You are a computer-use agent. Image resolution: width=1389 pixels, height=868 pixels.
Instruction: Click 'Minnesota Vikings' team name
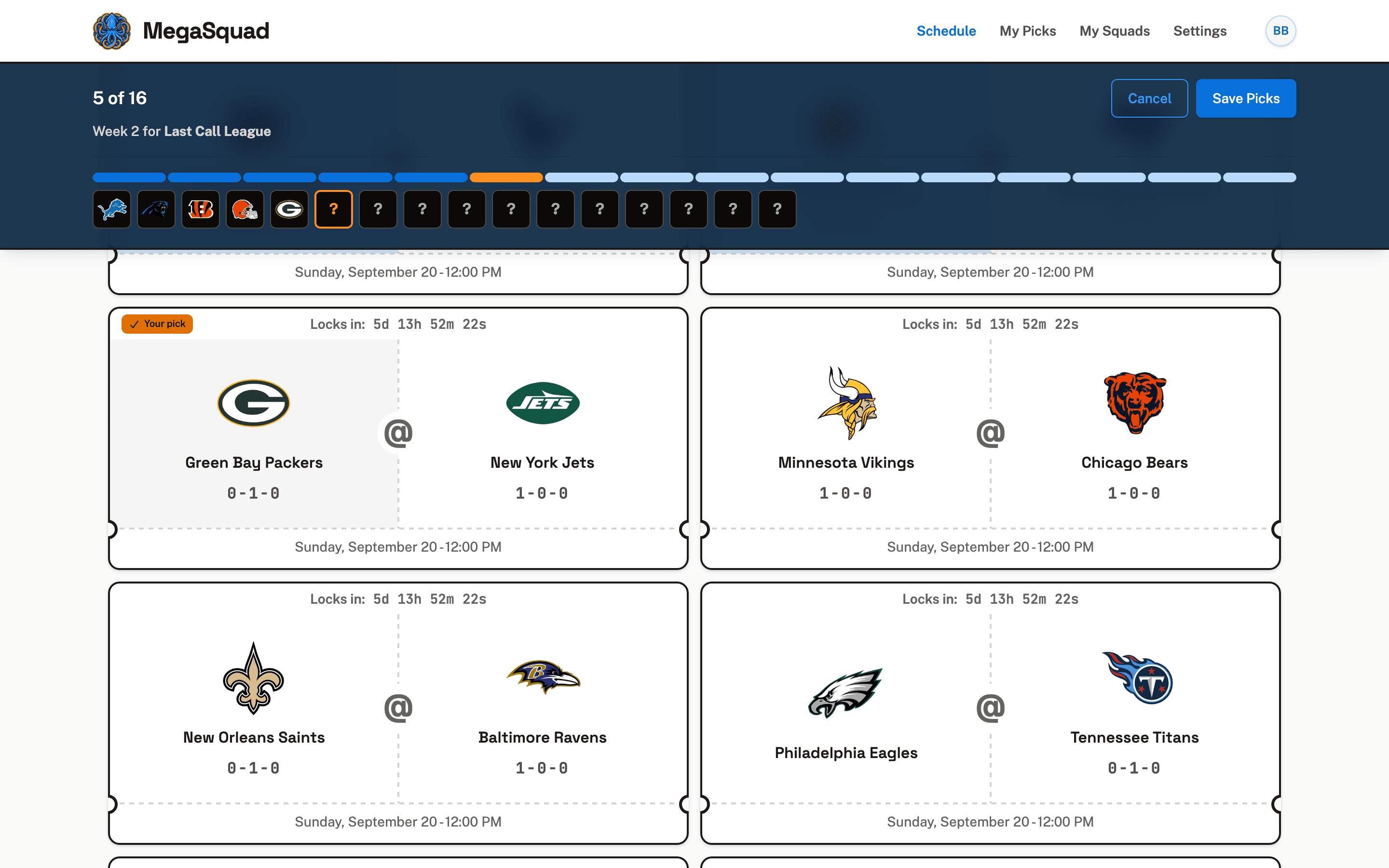point(846,463)
